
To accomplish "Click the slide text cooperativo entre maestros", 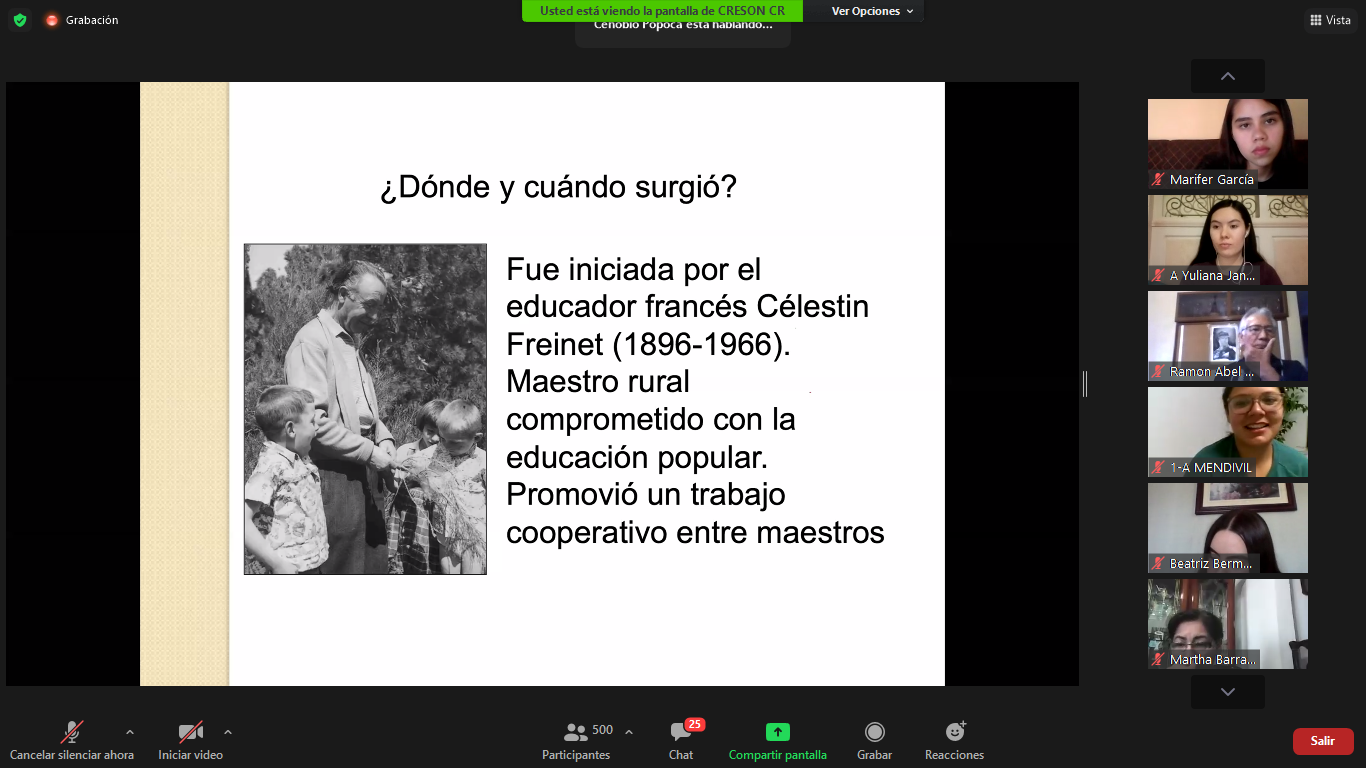I will 695,532.
